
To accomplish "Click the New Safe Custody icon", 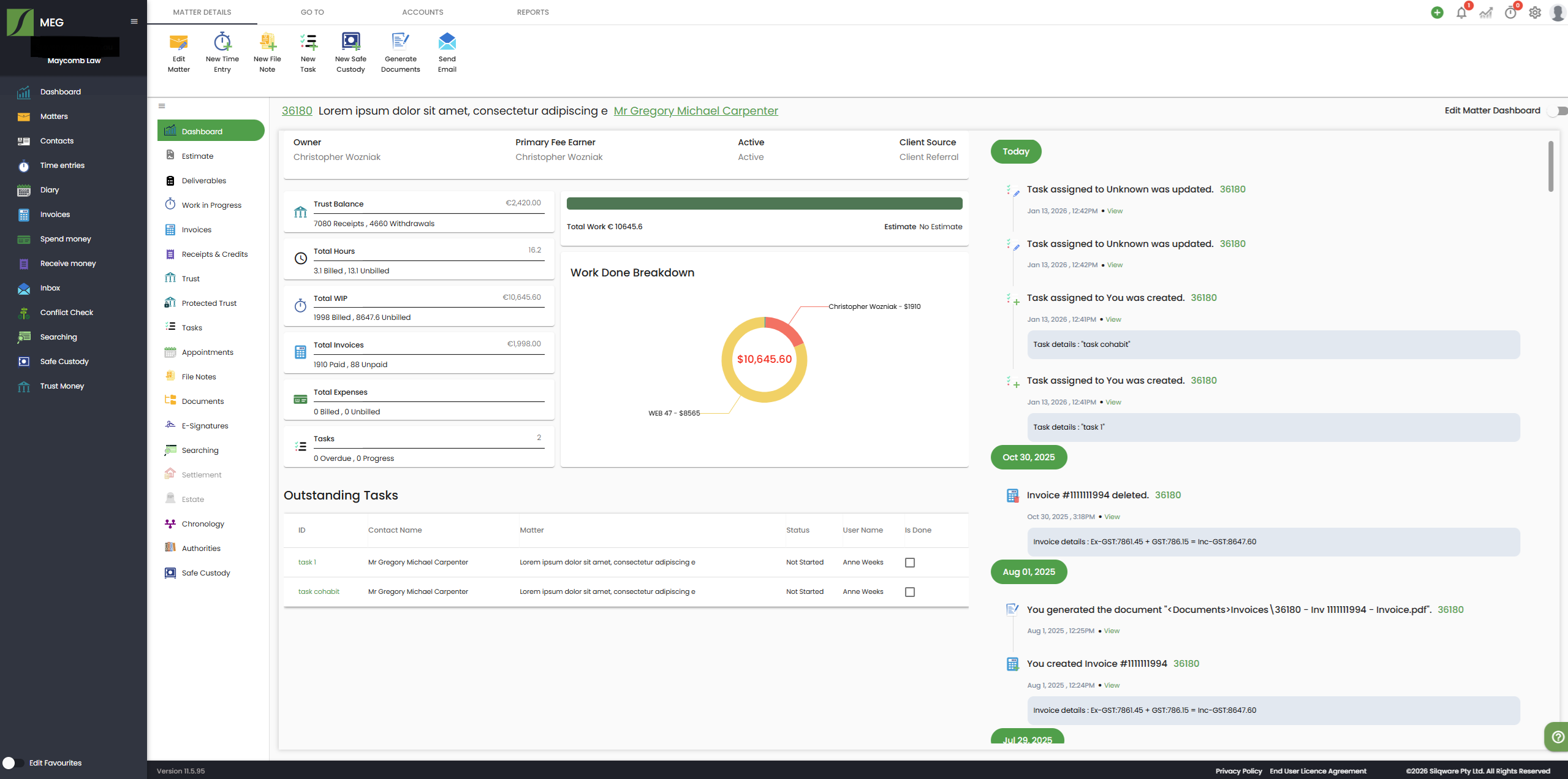I will (x=350, y=42).
